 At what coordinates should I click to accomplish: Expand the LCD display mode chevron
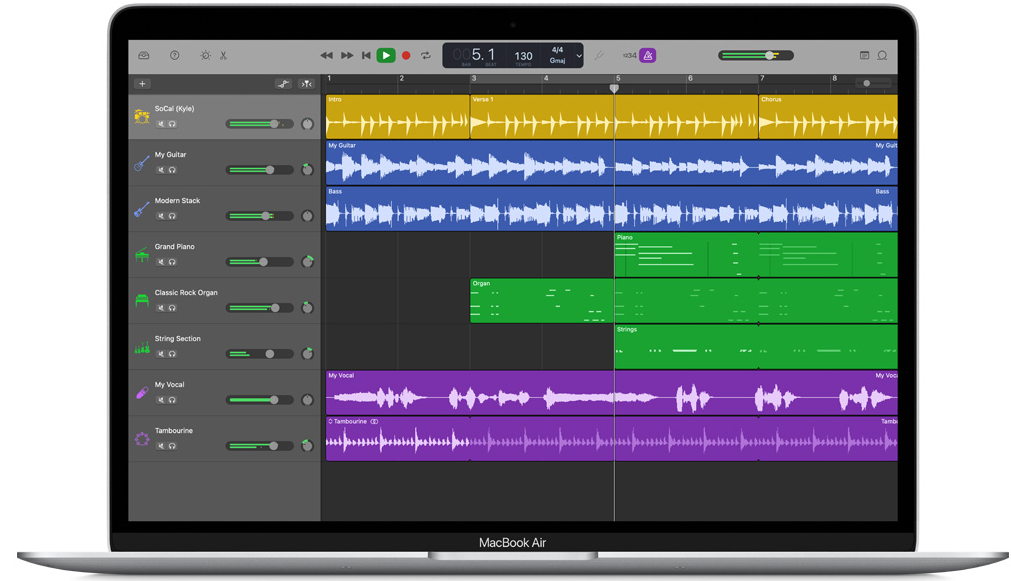pyautogui.click(x=578, y=56)
